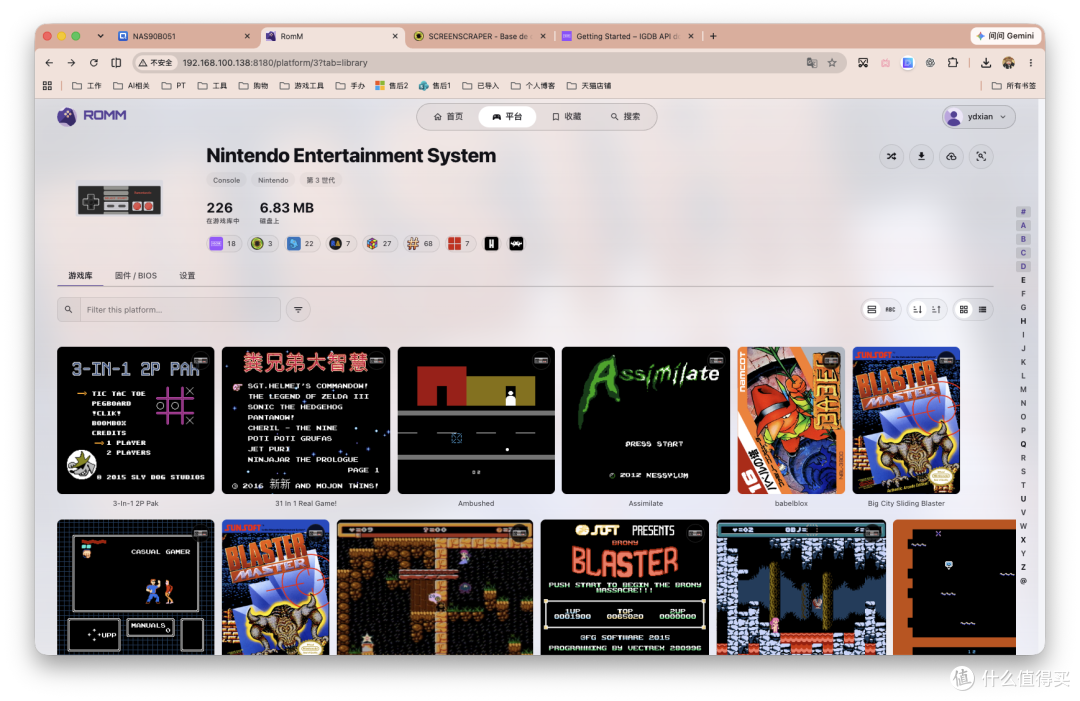This screenshot has height=701, width=1080.
Task: Toggle the grouped rows layout button
Action: [871, 310]
